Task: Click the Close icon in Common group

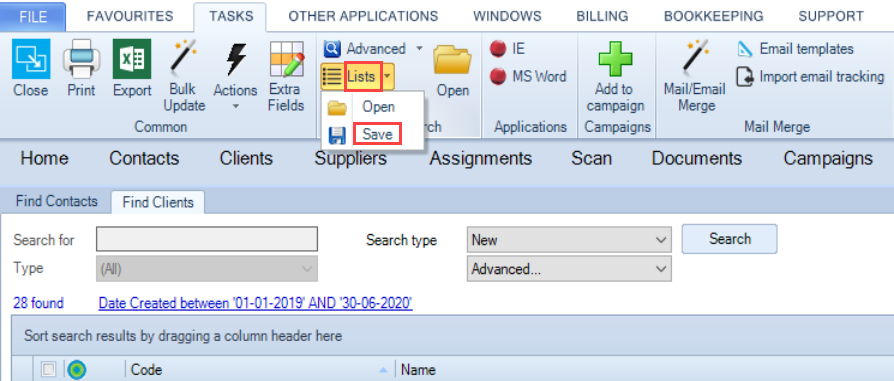Action: (31, 59)
